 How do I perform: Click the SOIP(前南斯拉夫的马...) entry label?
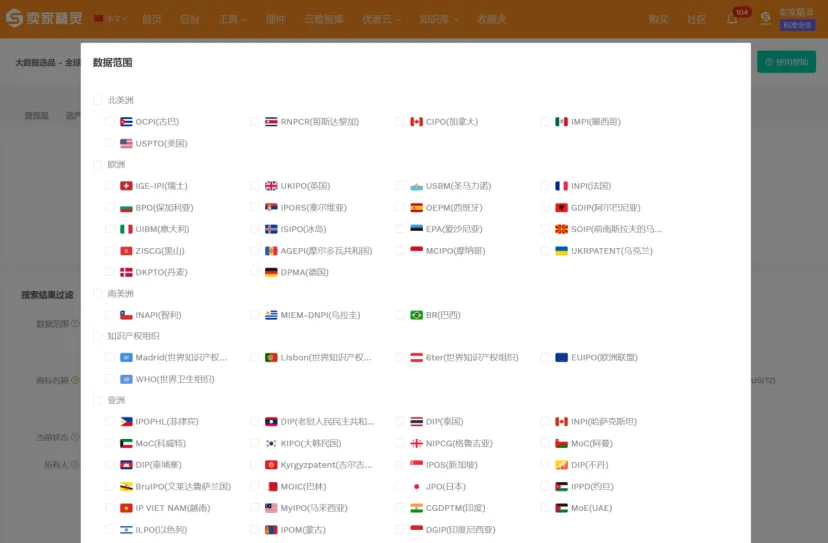pyautogui.click(x=616, y=229)
